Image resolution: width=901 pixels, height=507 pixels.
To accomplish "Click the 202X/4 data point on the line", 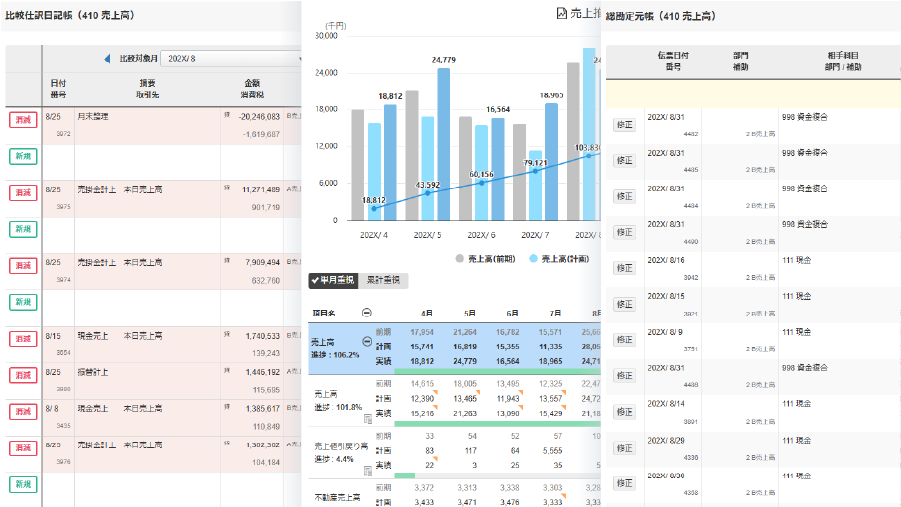I will click(374, 208).
